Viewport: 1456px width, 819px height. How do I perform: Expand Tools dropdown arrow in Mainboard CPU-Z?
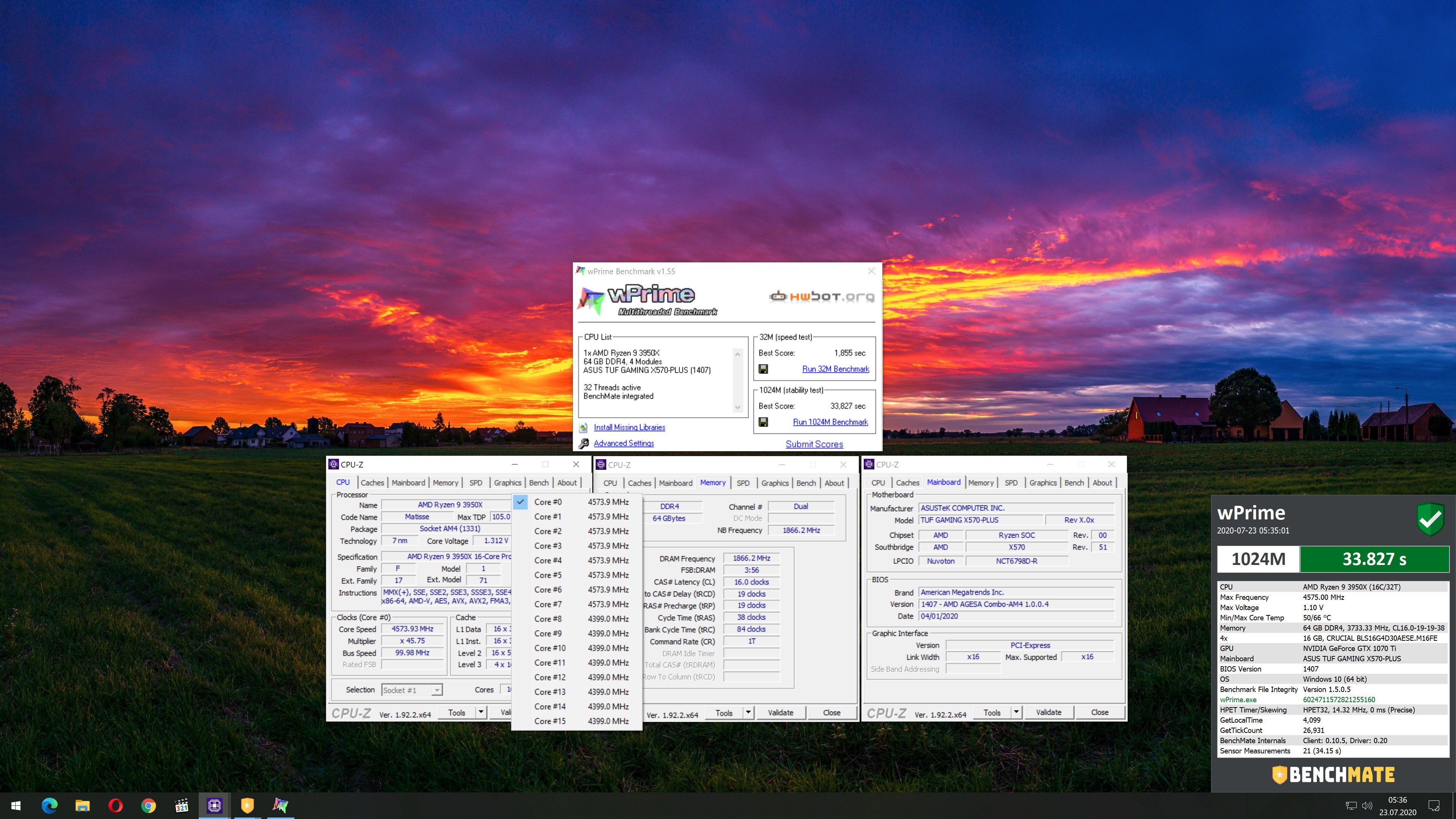point(1016,712)
